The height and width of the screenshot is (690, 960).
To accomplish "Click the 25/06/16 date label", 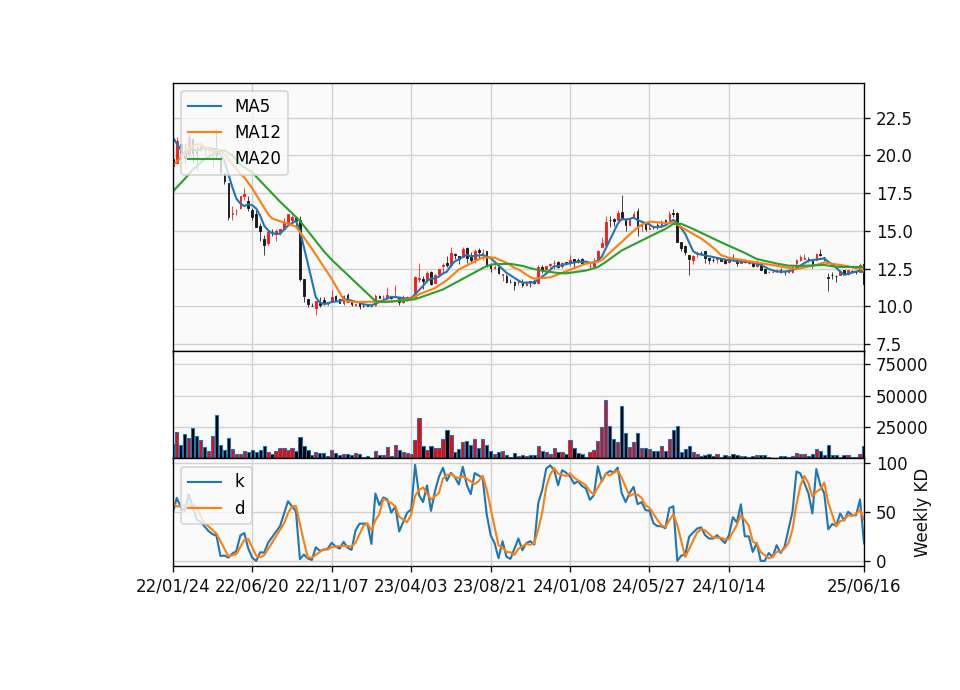I will (x=863, y=586).
